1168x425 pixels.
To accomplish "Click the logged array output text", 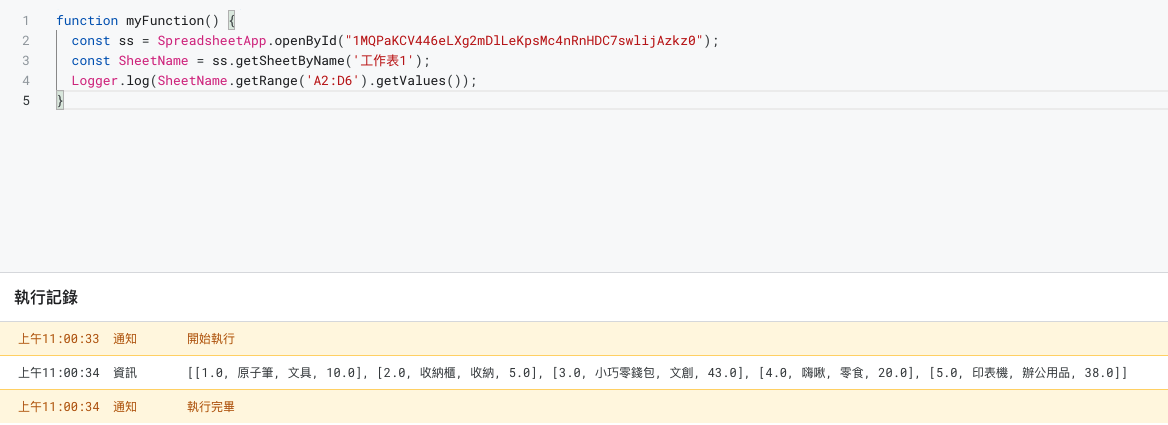I will click(x=657, y=373).
